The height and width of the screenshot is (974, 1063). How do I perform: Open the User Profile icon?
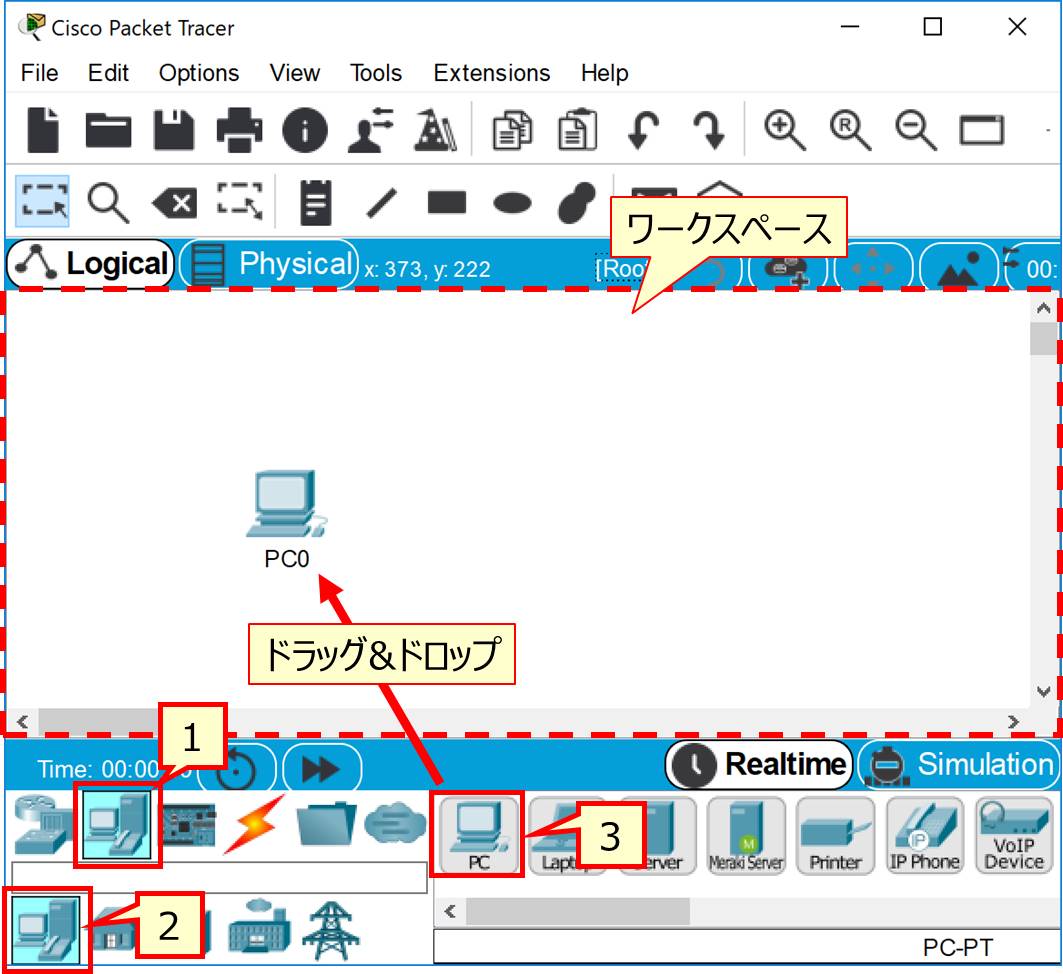coord(370,129)
